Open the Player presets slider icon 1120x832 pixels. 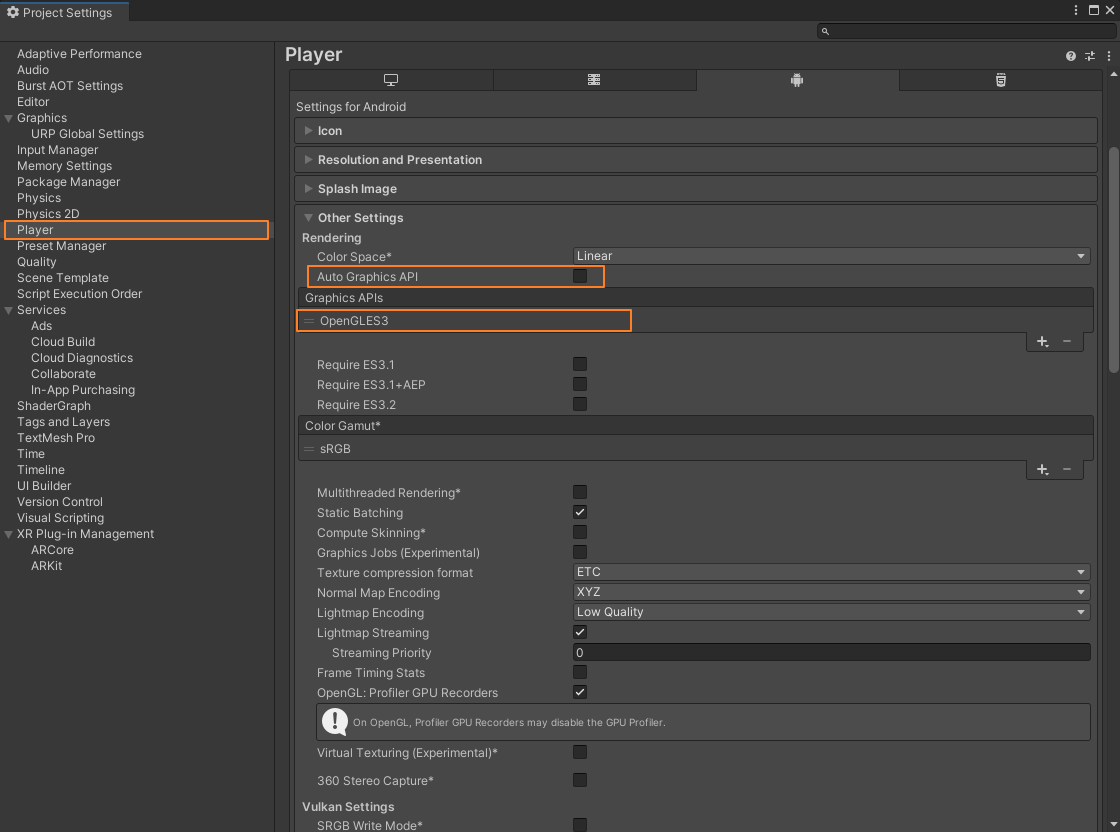tap(1090, 56)
